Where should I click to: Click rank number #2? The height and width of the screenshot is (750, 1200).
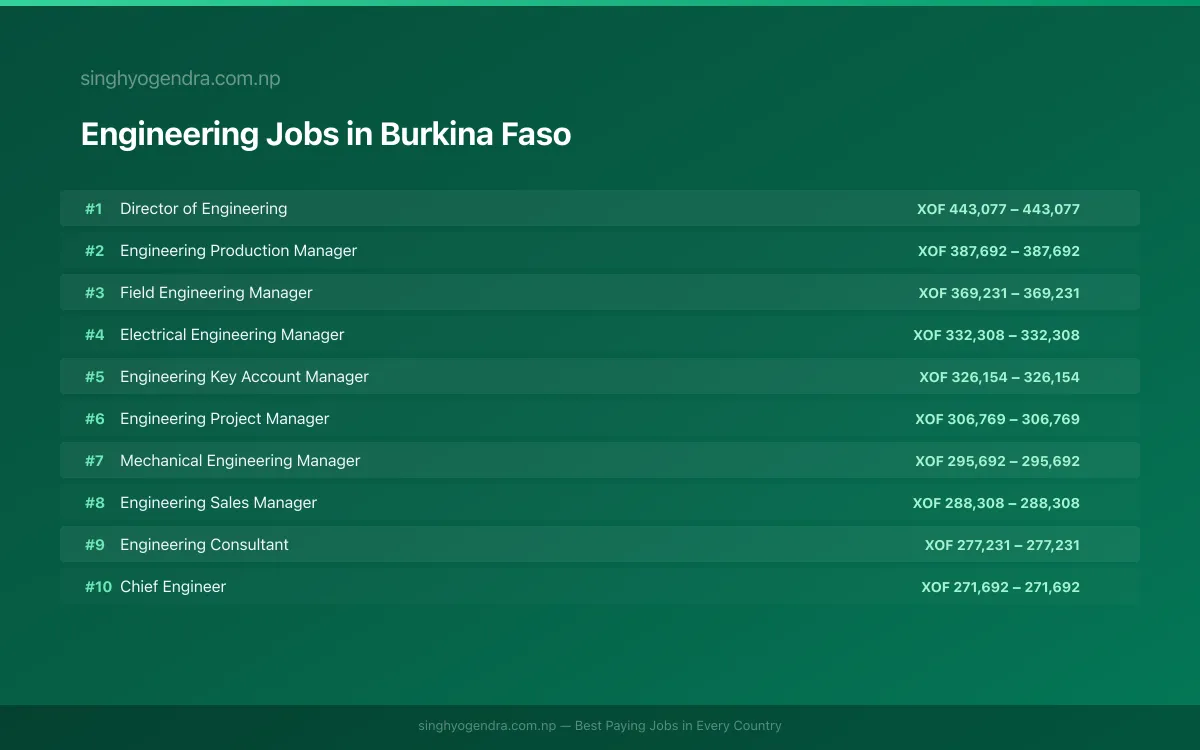point(94,251)
